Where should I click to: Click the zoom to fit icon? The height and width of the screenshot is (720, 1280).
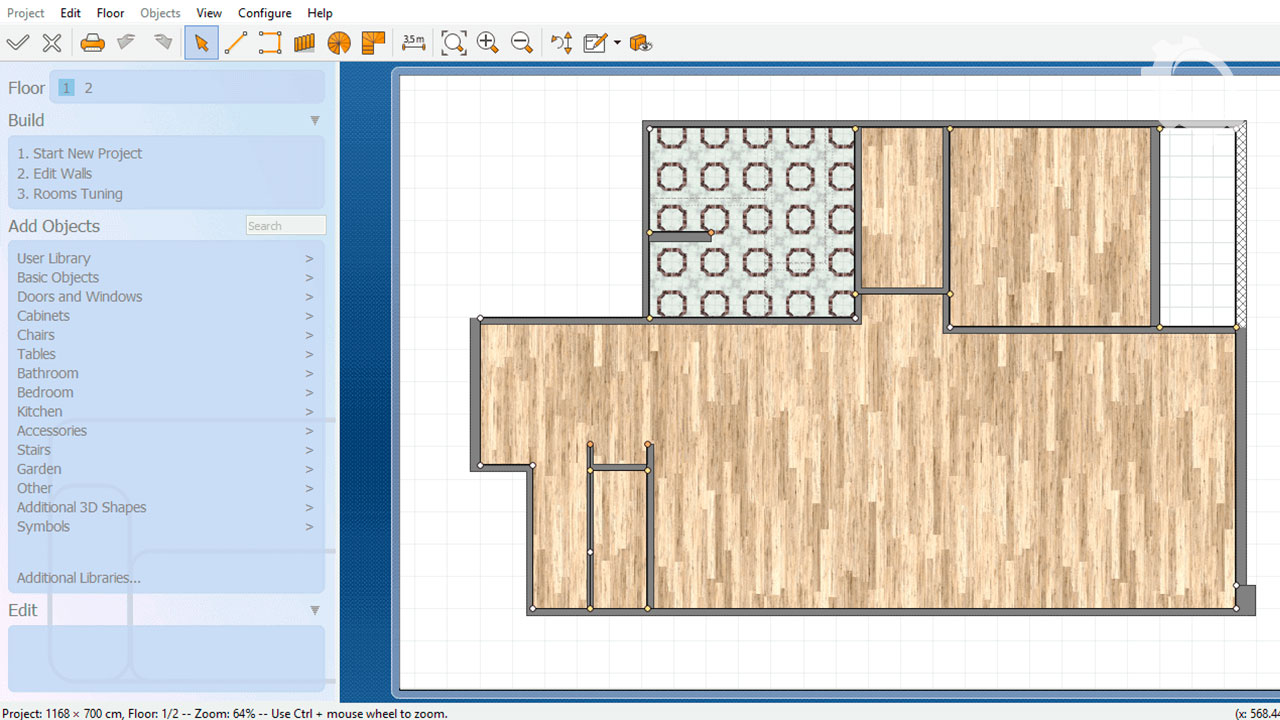(453, 43)
